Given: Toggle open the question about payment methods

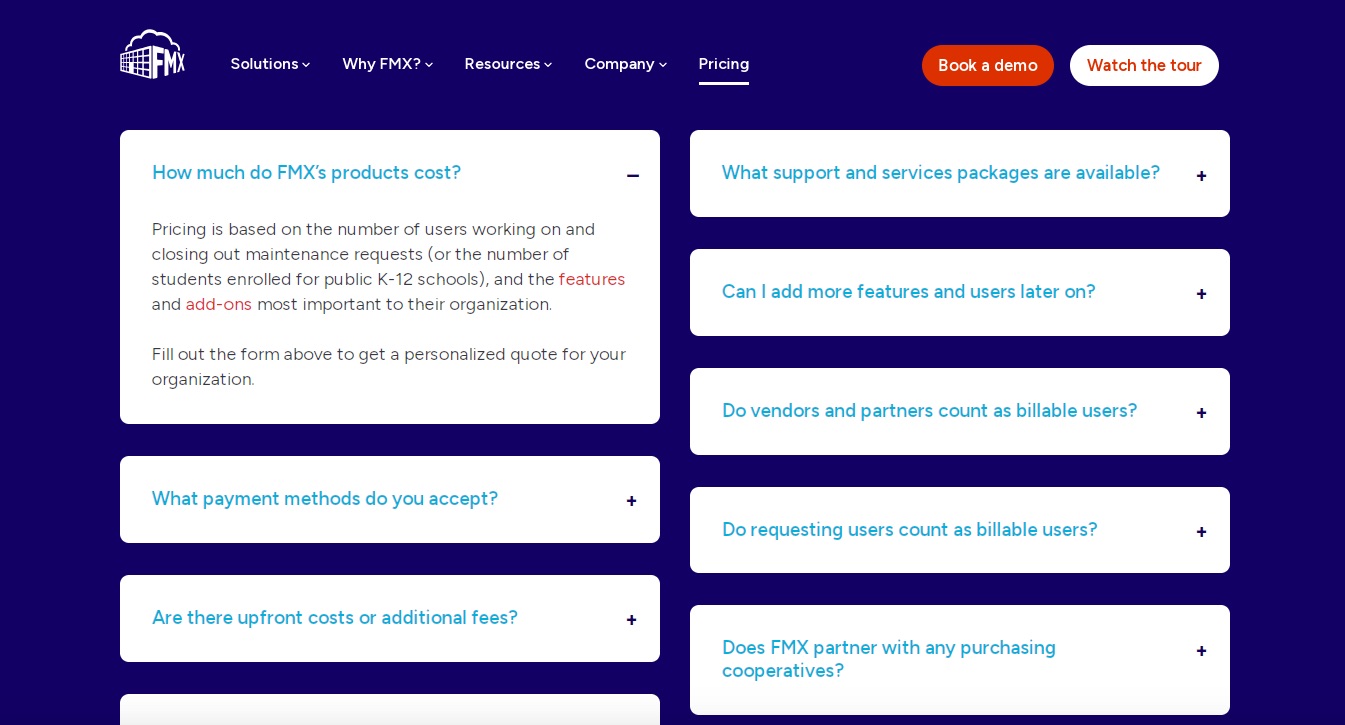Looking at the screenshot, I should pyautogui.click(x=325, y=499).
